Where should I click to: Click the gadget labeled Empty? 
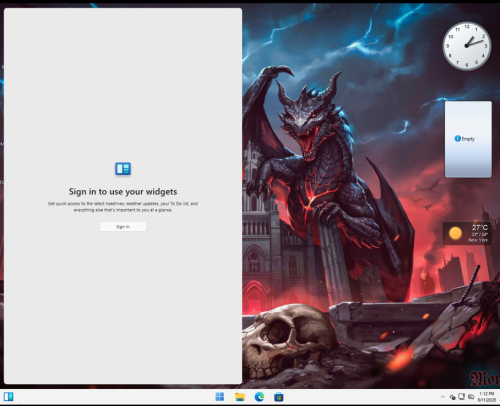(468, 139)
